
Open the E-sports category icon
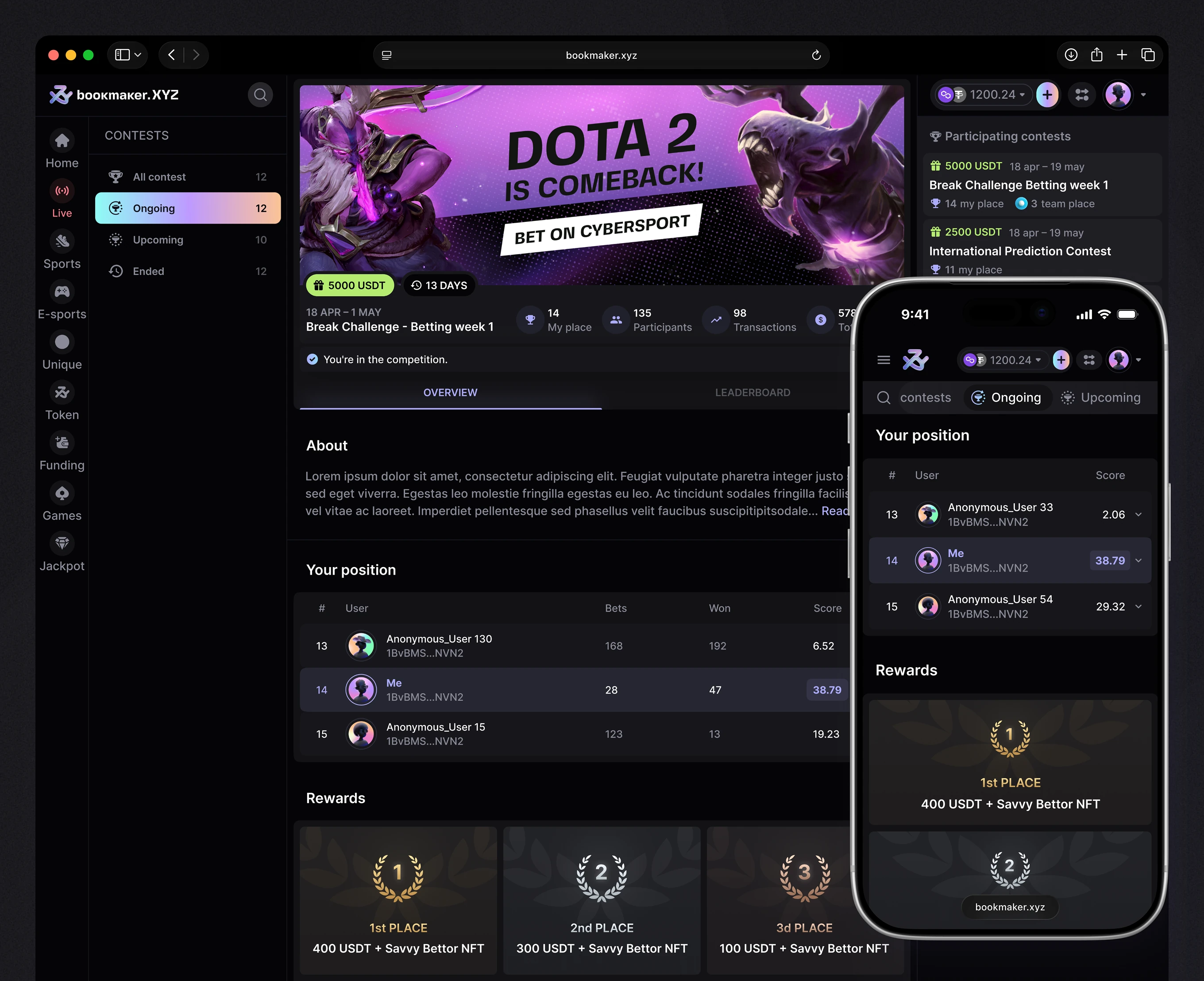coord(62,292)
